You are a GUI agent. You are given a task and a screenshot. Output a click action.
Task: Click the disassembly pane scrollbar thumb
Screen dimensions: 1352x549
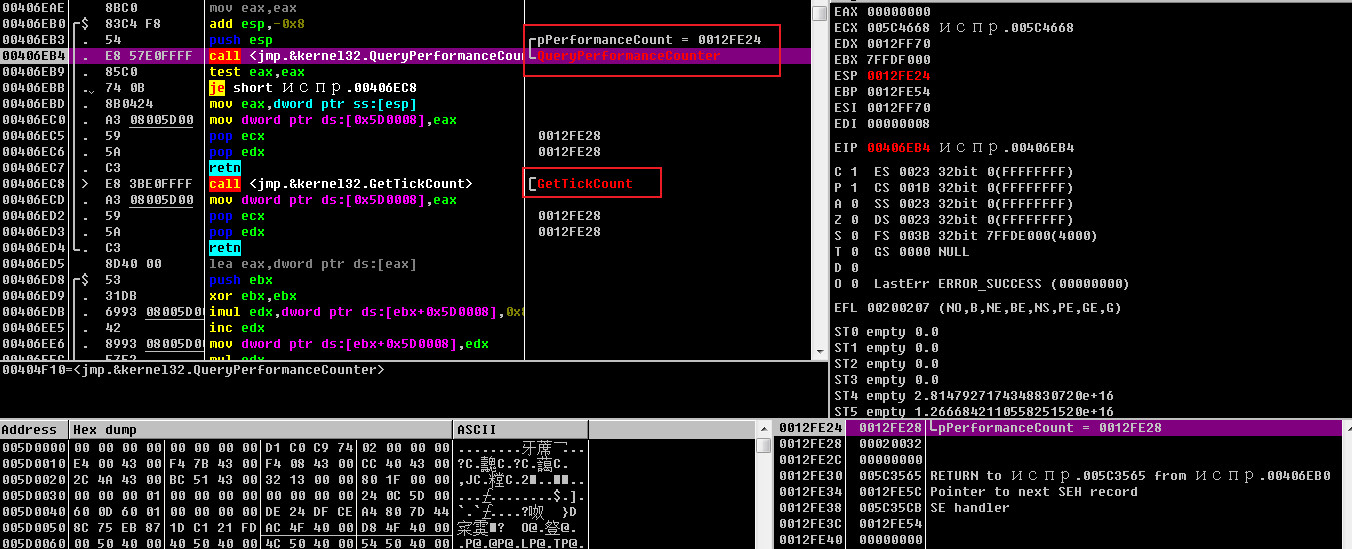click(x=819, y=13)
